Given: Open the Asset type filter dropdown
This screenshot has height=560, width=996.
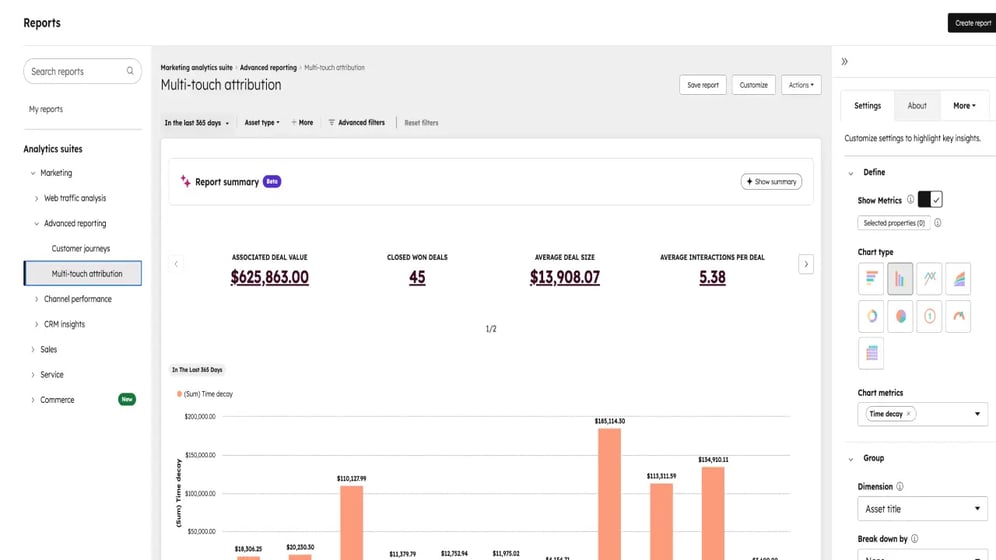Looking at the screenshot, I should point(262,123).
